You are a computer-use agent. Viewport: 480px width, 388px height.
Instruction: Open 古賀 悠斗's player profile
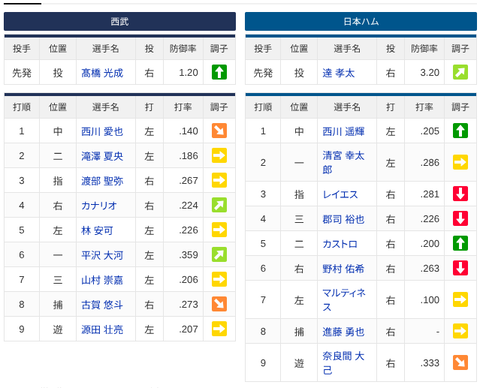point(102,305)
